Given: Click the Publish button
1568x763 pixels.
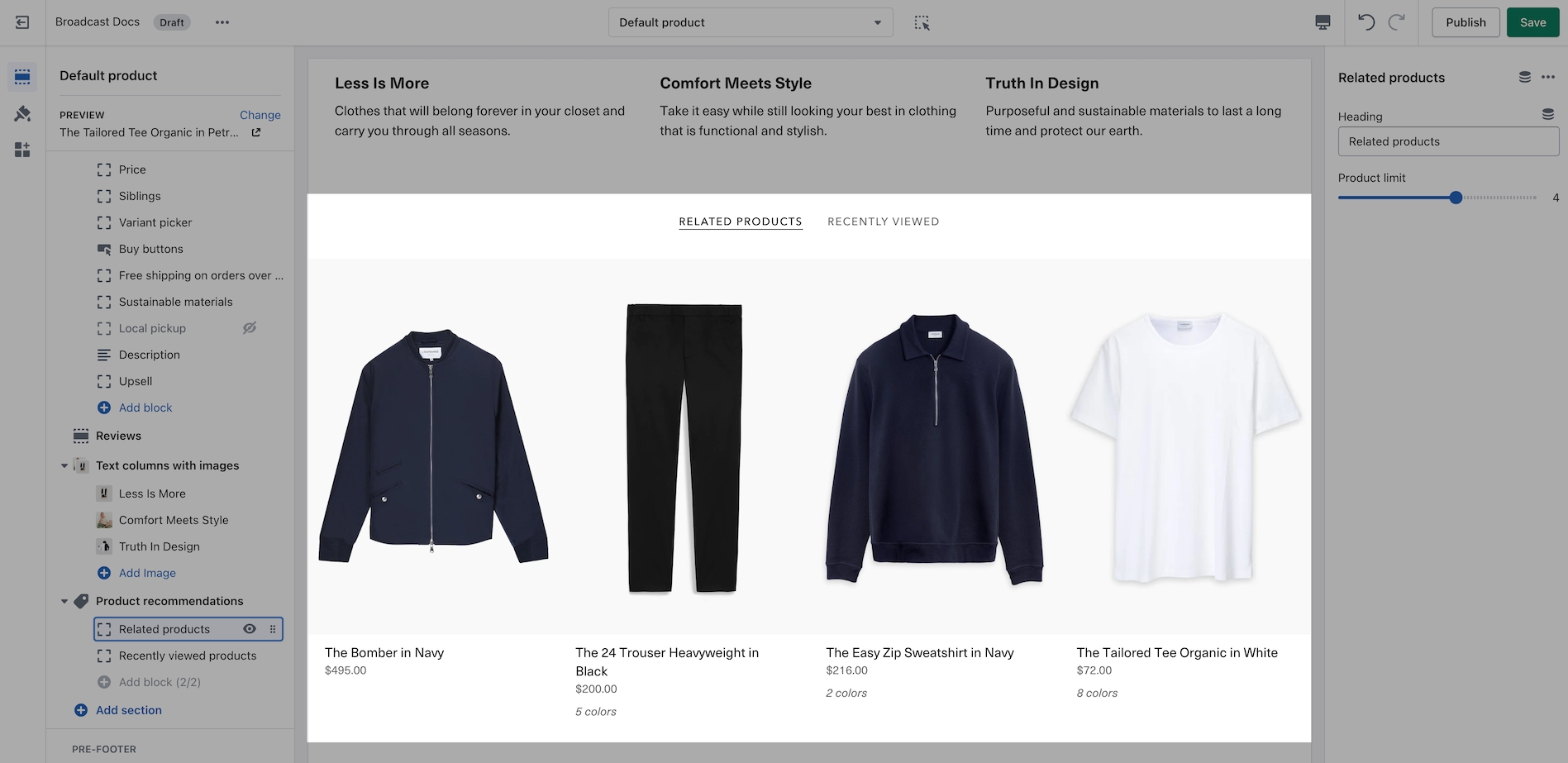Looking at the screenshot, I should [1465, 22].
